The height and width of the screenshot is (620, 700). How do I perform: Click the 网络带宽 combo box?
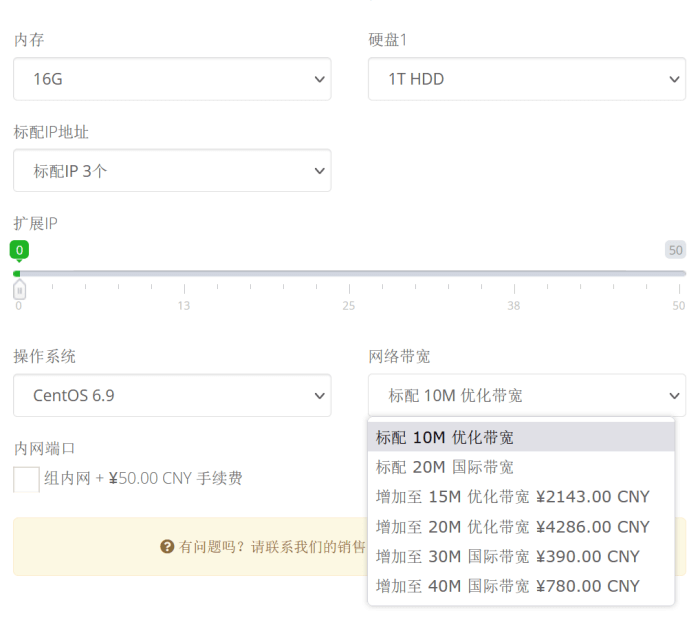click(x=526, y=395)
